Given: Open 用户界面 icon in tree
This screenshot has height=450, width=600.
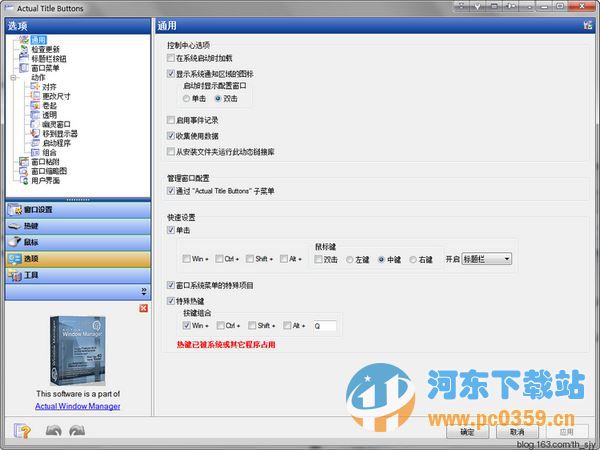Looking at the screenshot, I should tap(24, 180).
